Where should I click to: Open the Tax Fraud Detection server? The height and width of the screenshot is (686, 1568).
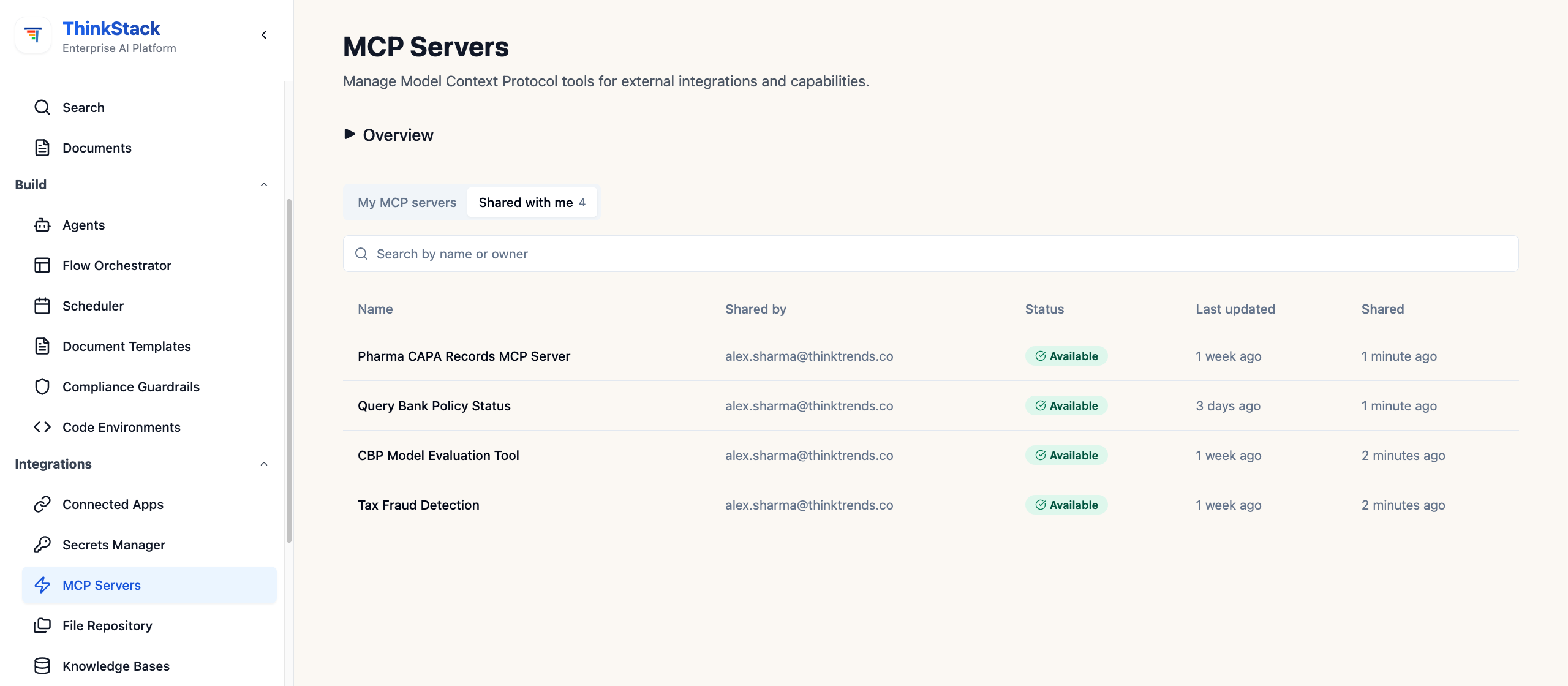(x=418, y=505)
